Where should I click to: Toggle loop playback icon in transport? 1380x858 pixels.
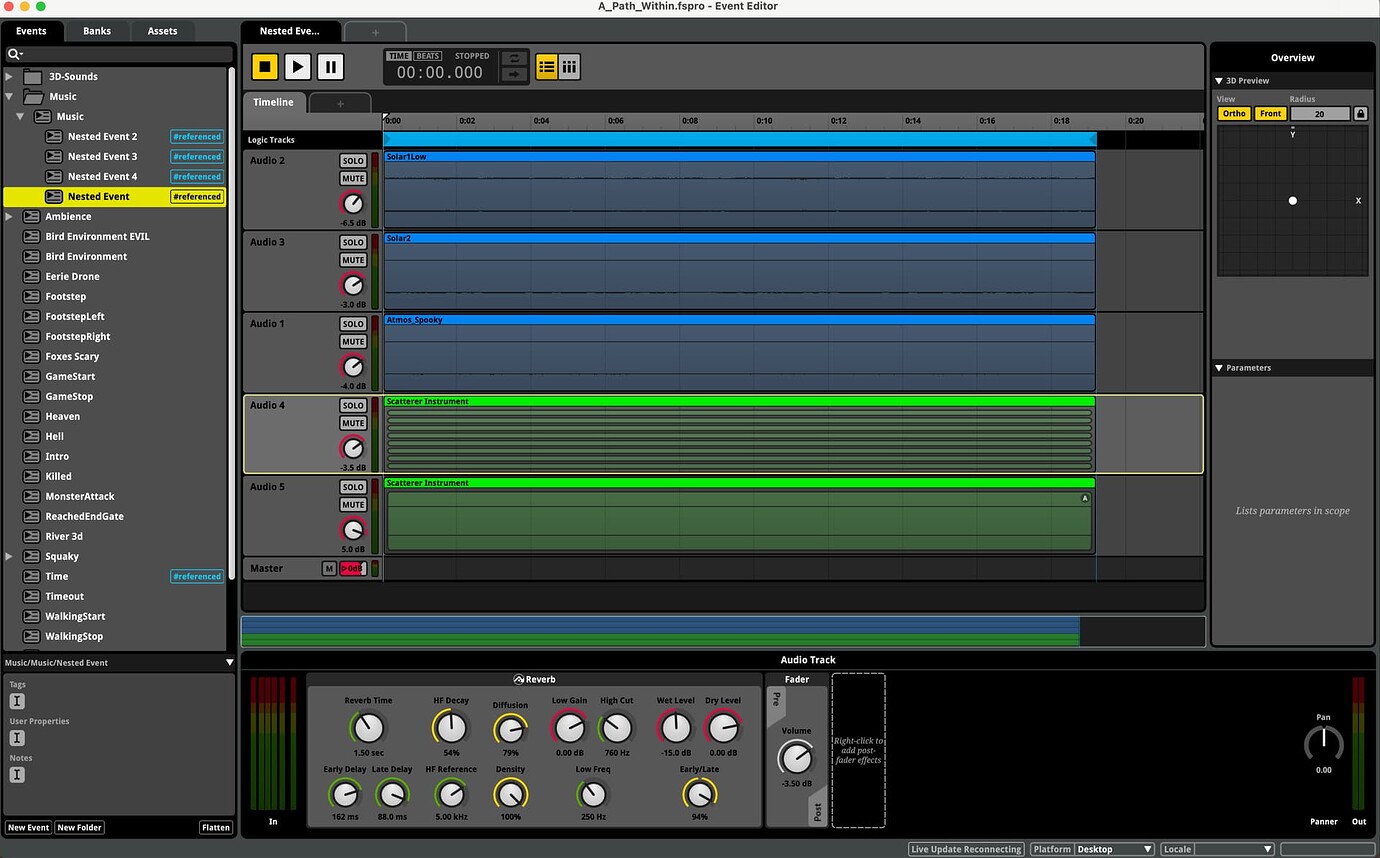click(x=514, y=59)
